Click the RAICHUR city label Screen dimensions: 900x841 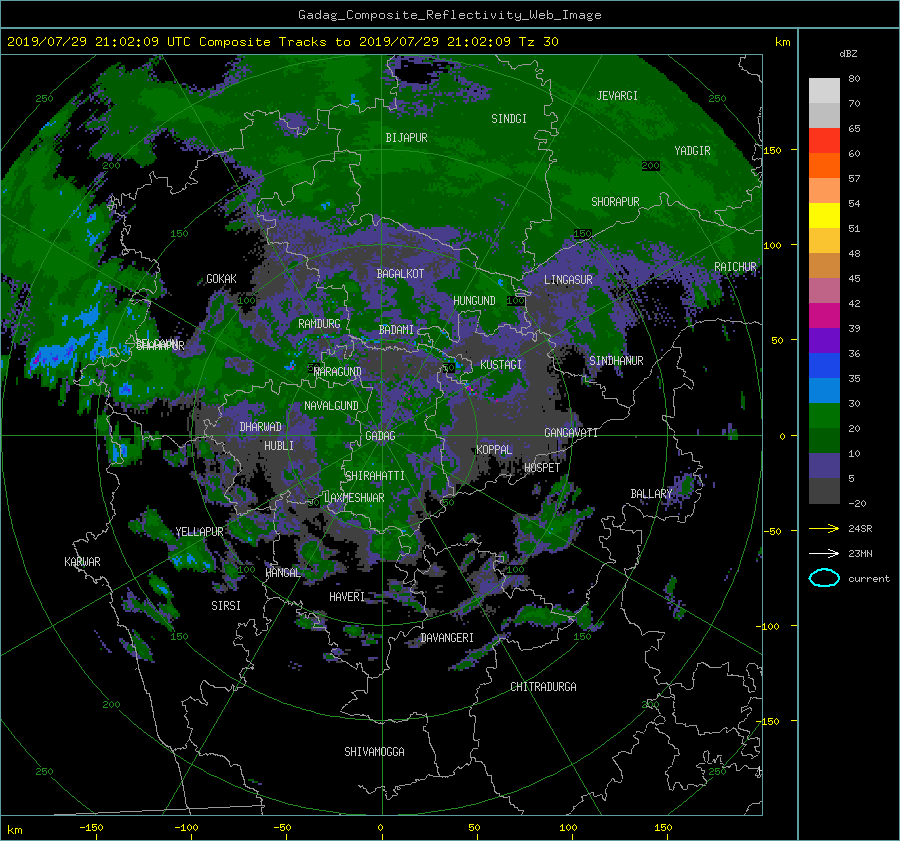coord(735,267)
